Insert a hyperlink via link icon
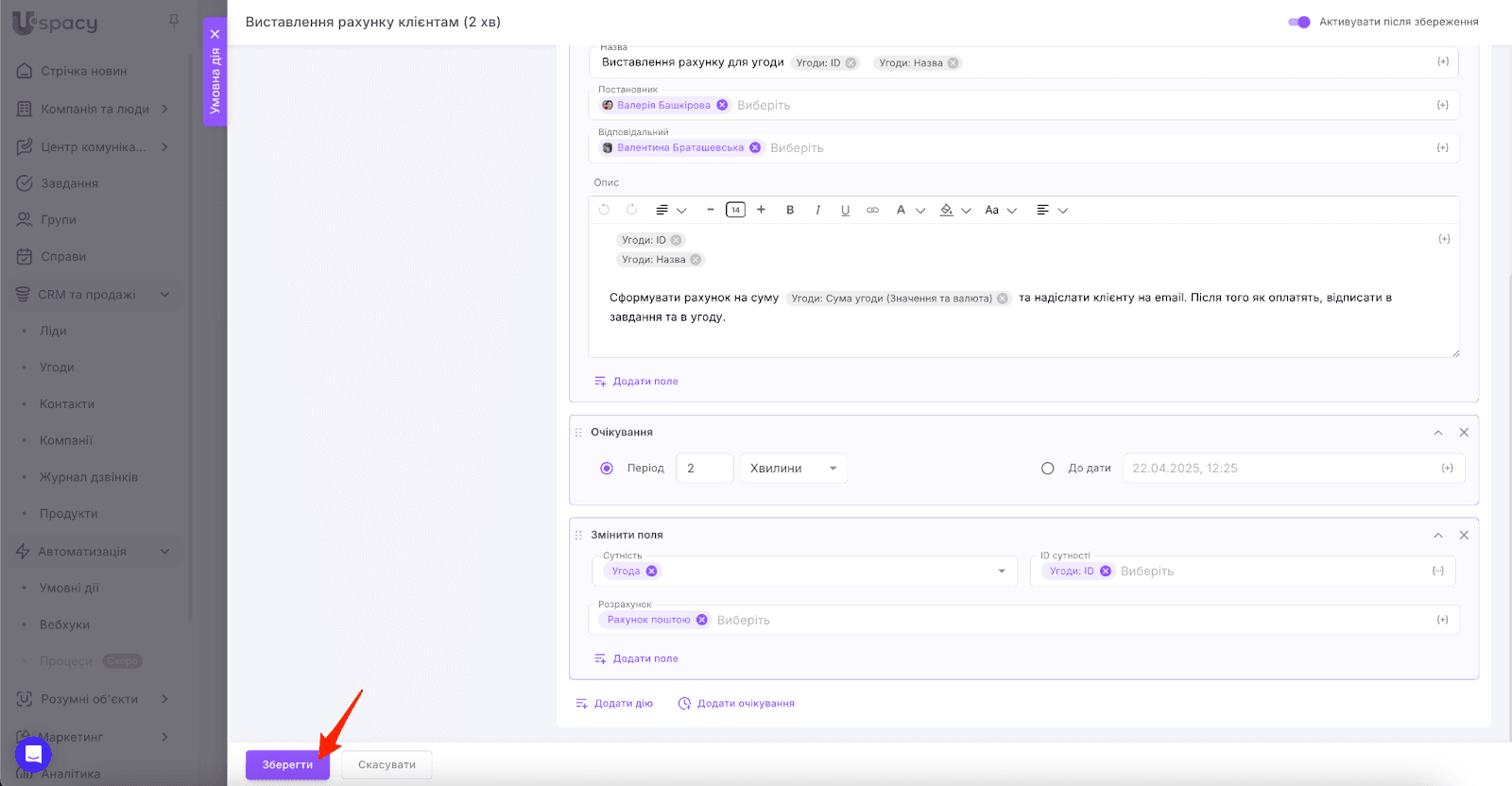Screen dimensions: 1512x786 pyautogui.click(x=872, y=210)
